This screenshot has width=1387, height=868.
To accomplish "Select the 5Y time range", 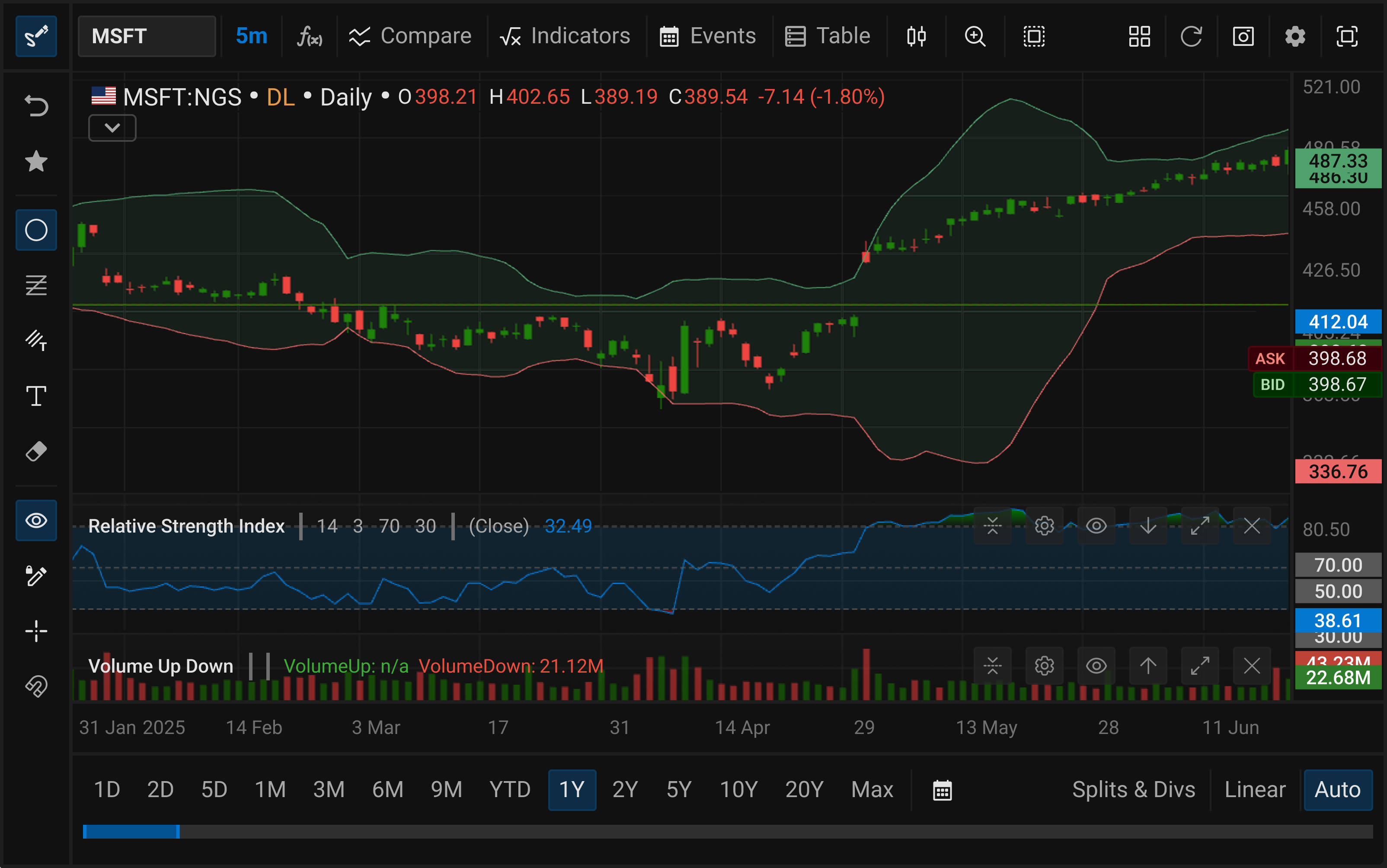I will click(x=679, y=790).
